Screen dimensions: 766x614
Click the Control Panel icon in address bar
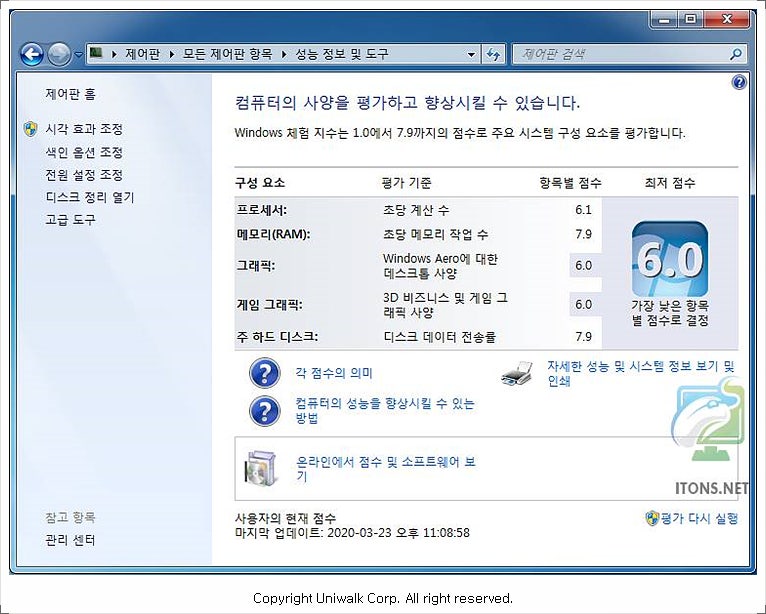click(96, 53)
